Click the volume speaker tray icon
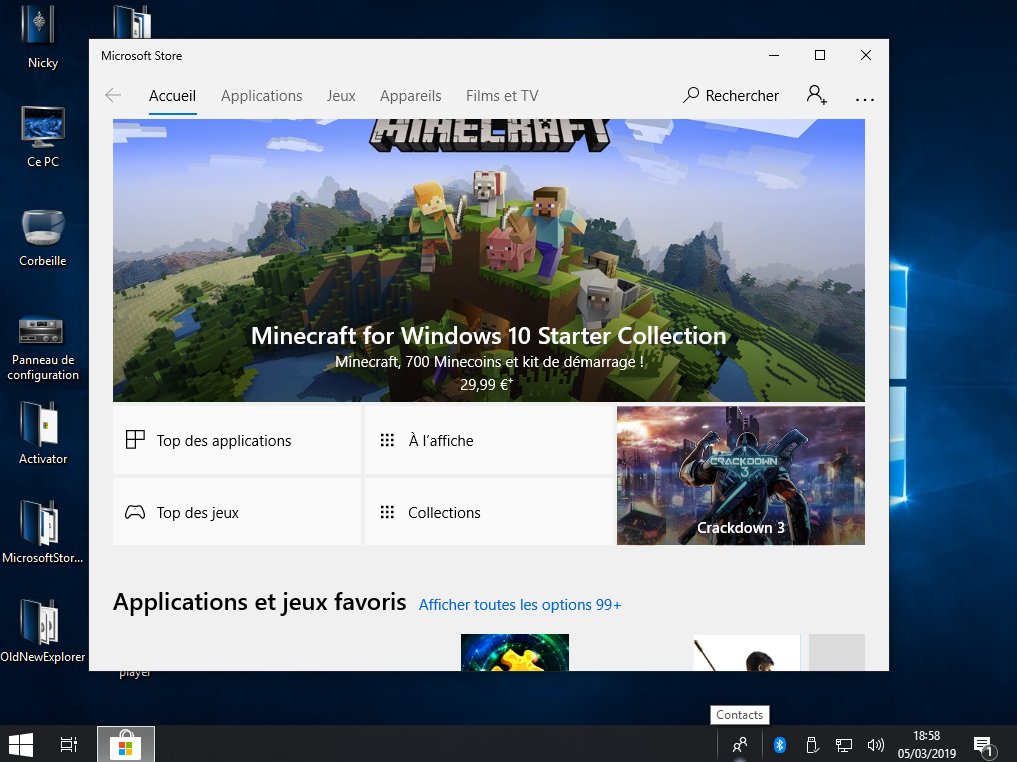This screenshot has height=762, width=1017. [876, 744]
